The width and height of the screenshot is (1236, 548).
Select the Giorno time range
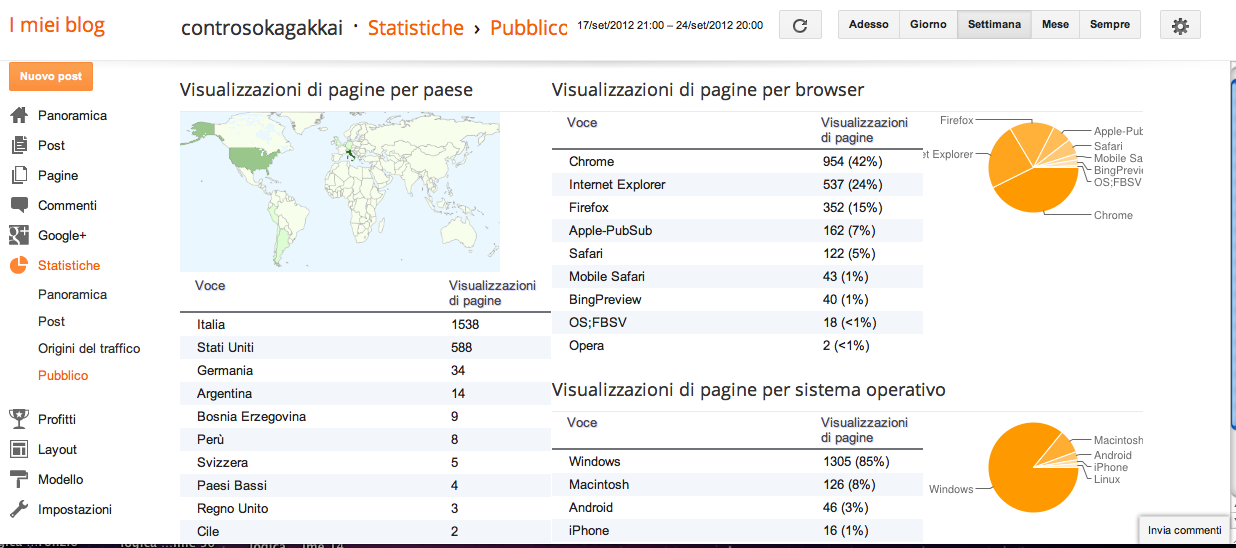(x=928, y=25)
